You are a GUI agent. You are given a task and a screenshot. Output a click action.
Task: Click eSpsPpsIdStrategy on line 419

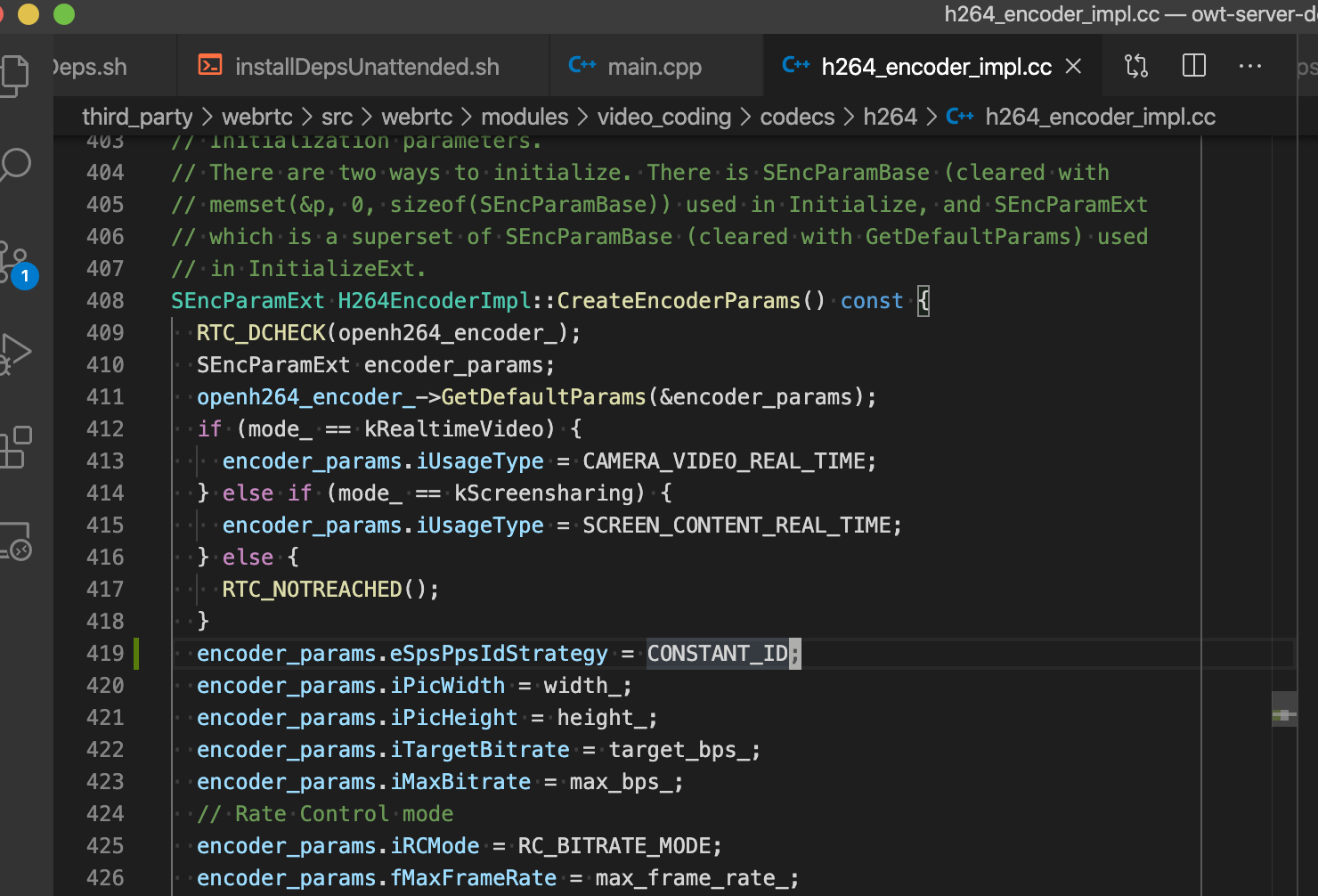pyautogui.click(x=499, y=654)
